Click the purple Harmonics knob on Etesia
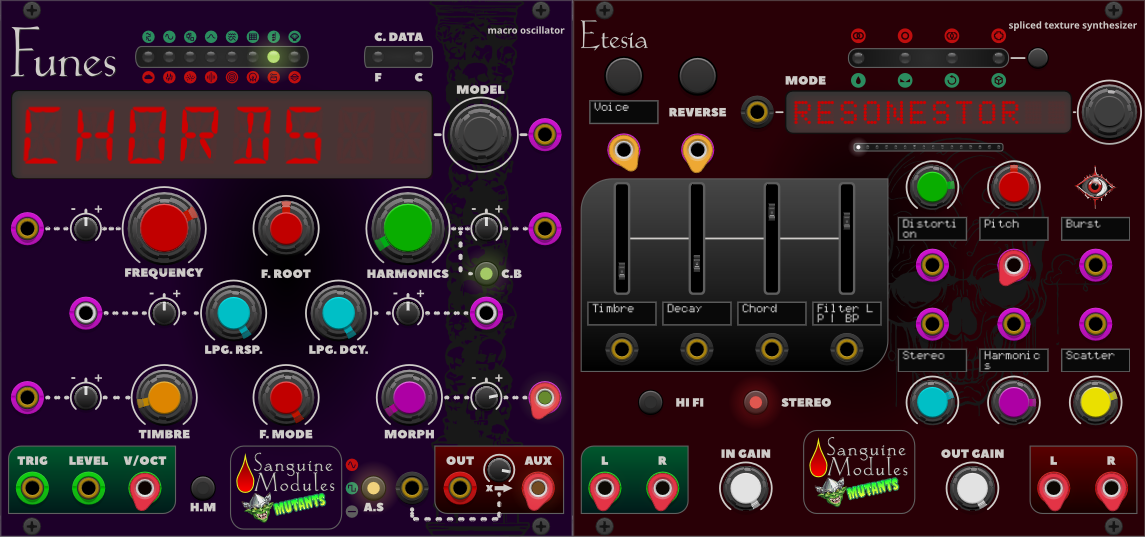The width and height of the screenshot is (1145, 537). (1012, 403)
